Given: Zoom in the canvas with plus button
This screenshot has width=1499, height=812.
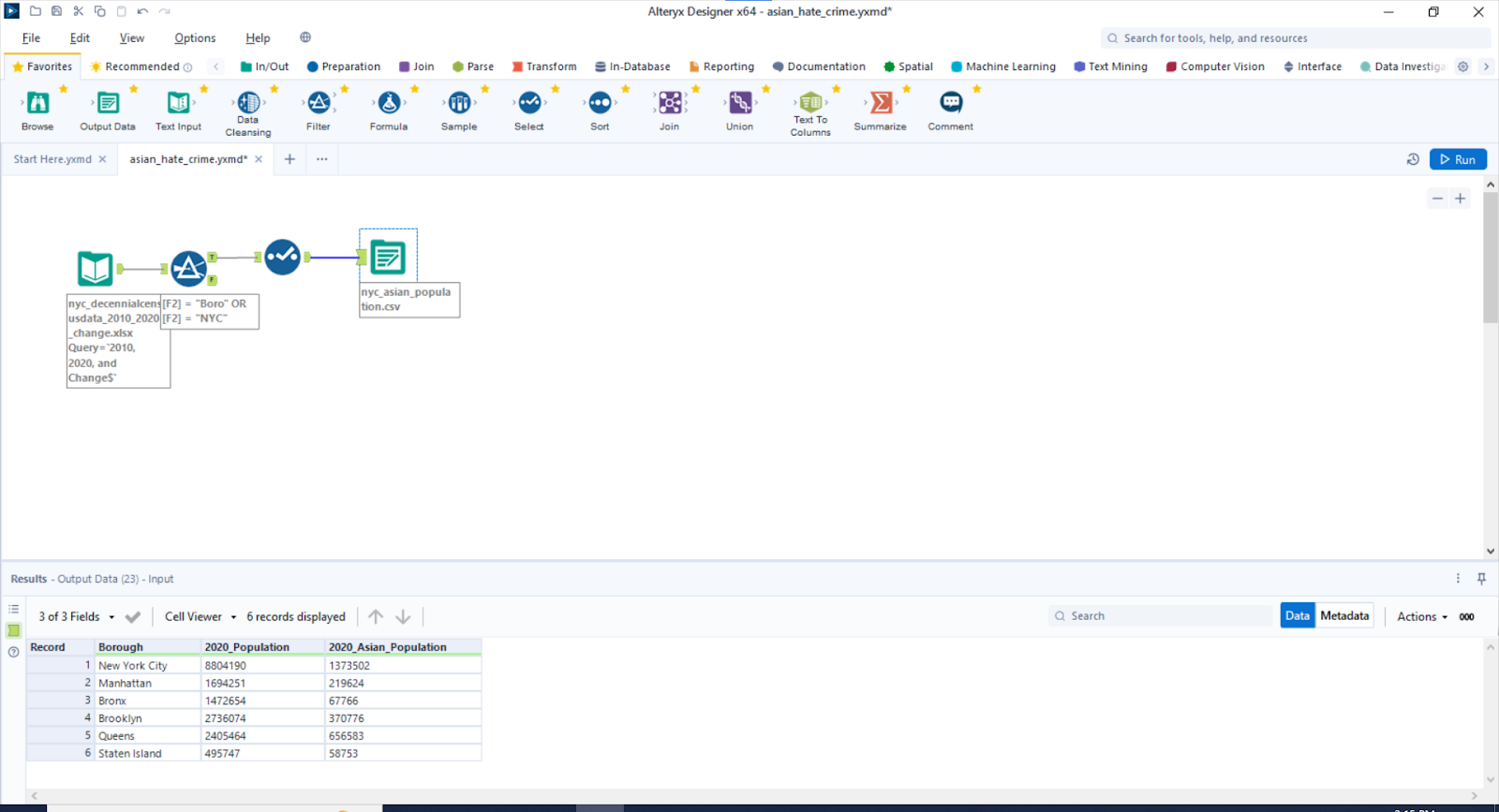Looking at the screenshot, I should click(1460, 199).
